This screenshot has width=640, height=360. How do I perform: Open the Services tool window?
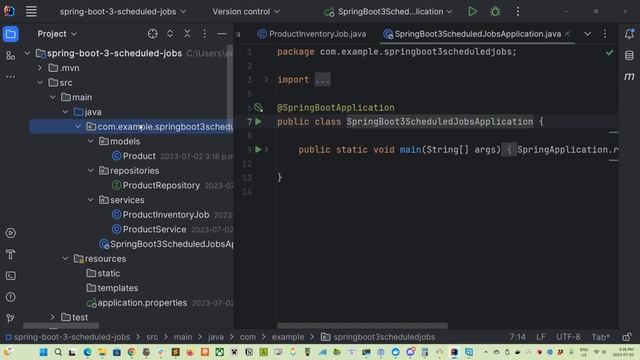[x=11, y=233]
